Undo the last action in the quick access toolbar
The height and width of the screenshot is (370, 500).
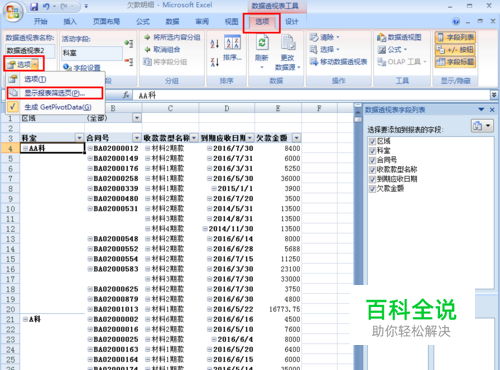[x=46, y=6]
